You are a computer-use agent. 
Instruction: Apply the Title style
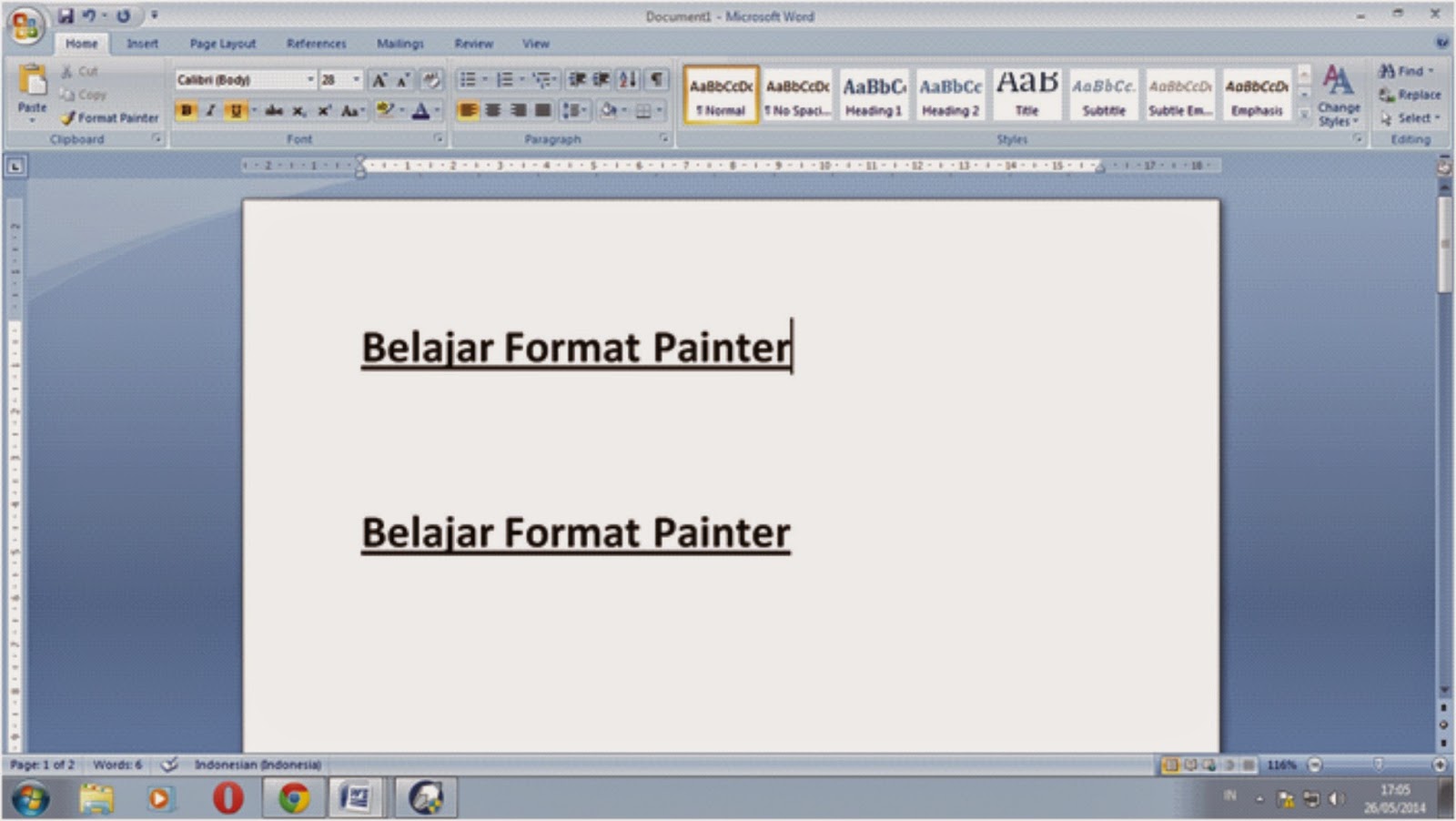point(1026,94)
